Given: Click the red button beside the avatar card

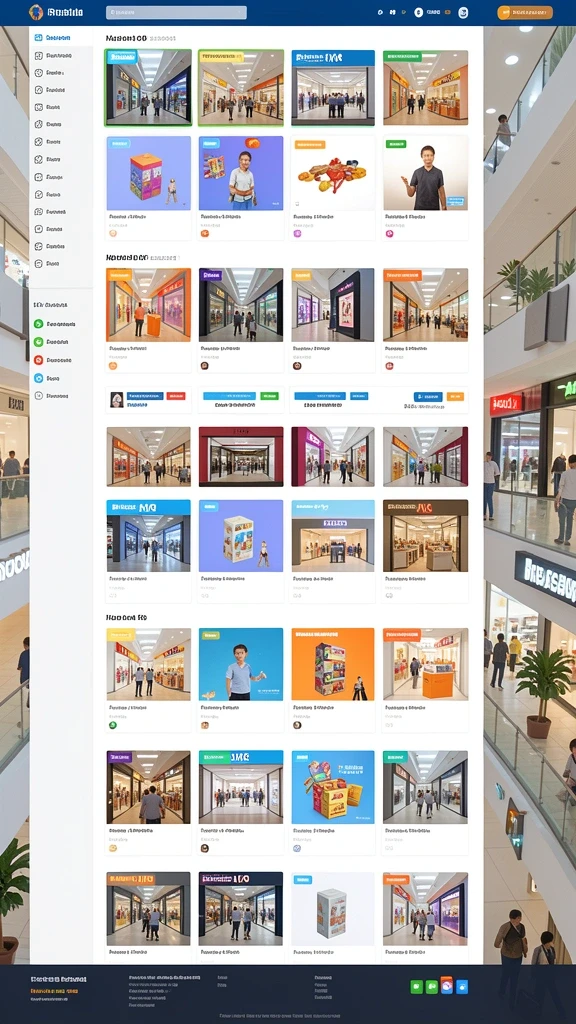Looking at the screenshot, I should (176, 396).
